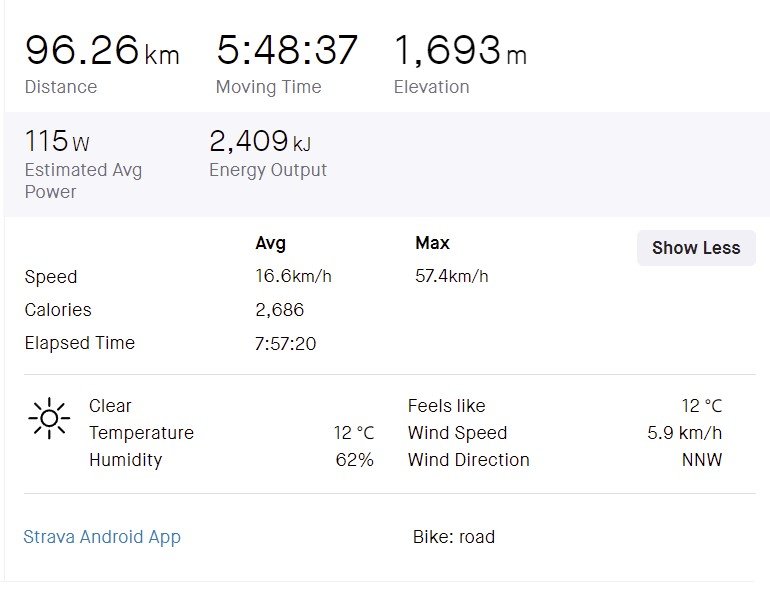Click the 2,409 kJ energy output
Screen dimensions: 770x596
click(x=260, y=141)
